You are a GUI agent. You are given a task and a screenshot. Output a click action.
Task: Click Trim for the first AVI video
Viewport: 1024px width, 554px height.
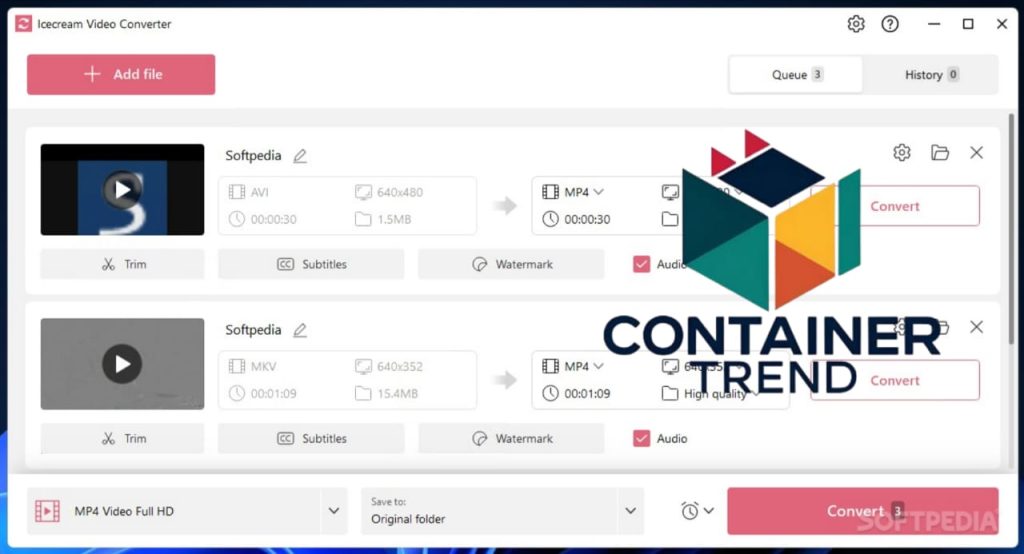pos(122,265)
